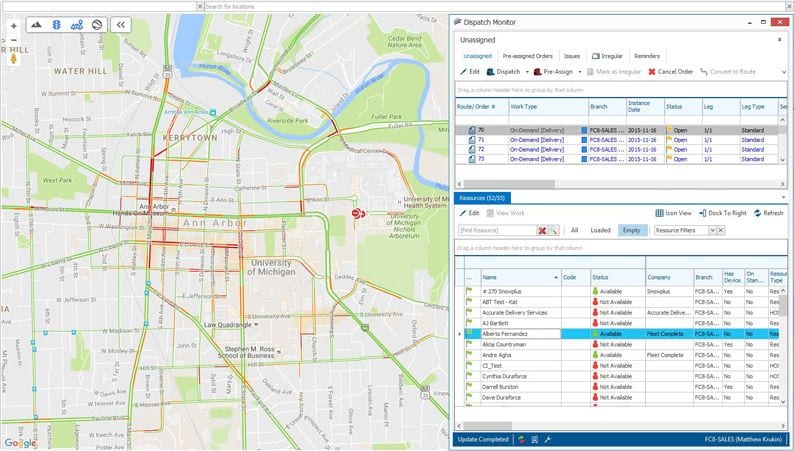Click the Dispatch button
Viewport: 794px width, 451px height.
503,72
